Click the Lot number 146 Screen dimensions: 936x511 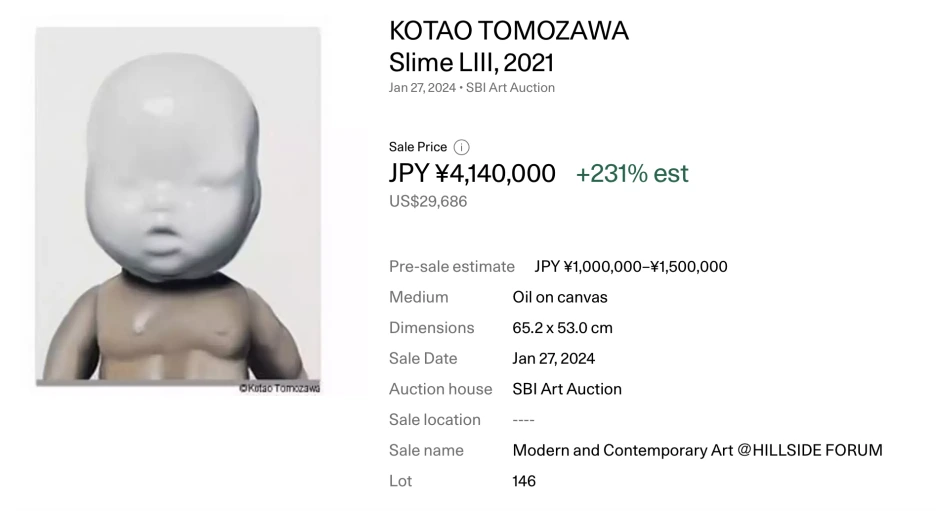coord(524,481)
